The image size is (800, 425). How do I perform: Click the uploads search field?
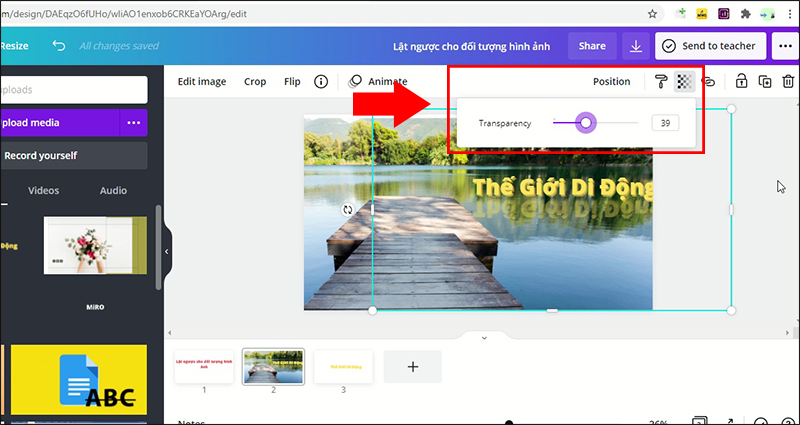tap(74, 90)
